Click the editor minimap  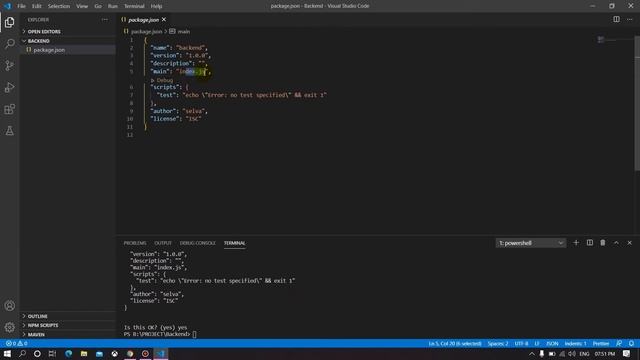pos(616,40)
